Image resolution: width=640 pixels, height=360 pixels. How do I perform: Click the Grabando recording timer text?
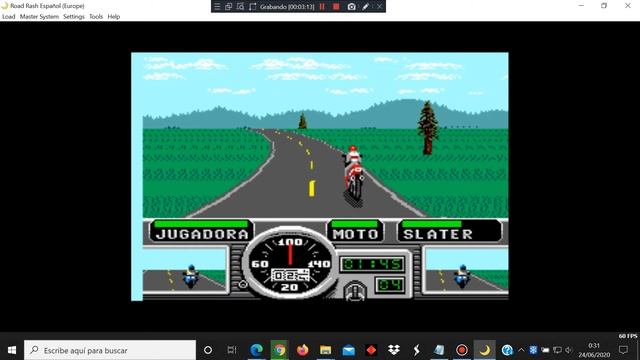coord(287,7)
